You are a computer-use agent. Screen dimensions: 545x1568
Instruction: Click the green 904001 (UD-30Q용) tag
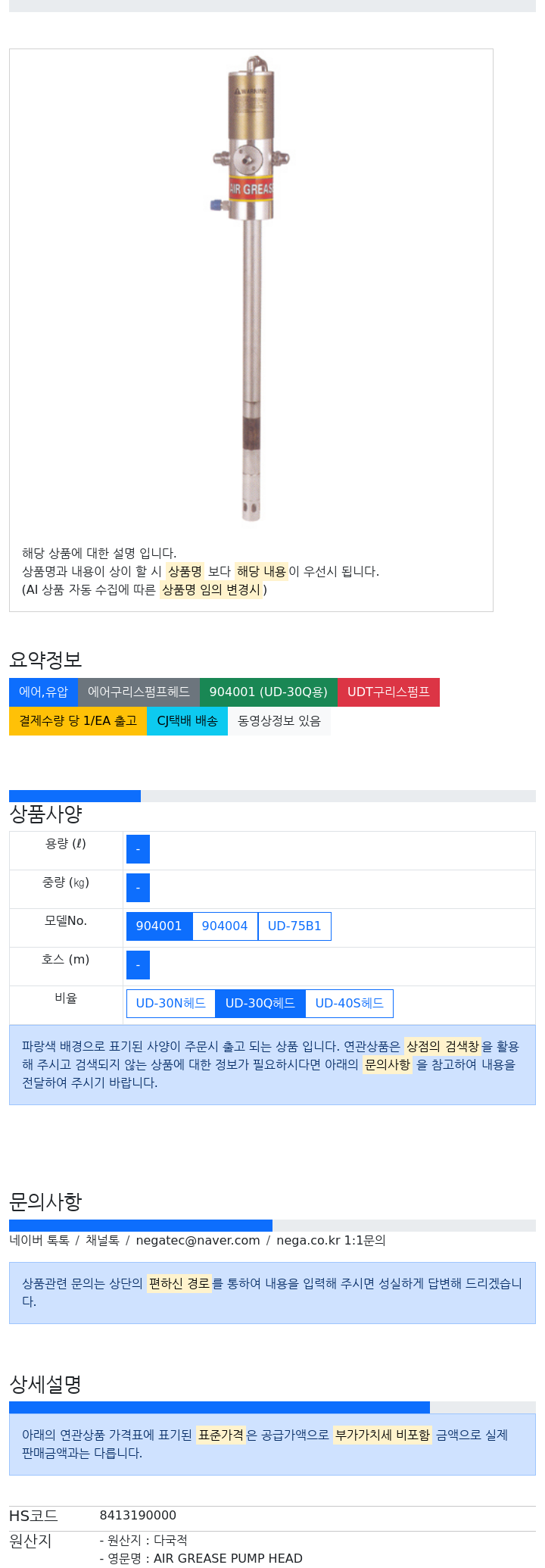(x=269, y=692)
